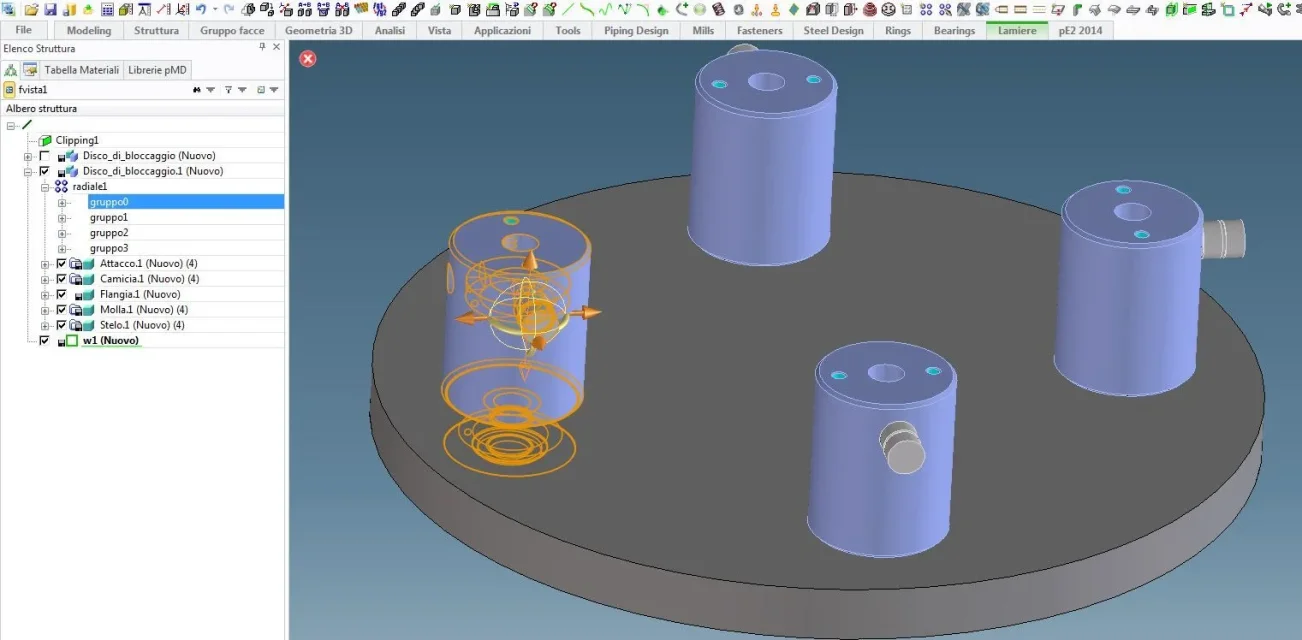
Task: Click the radiale1 pattern icon in tree
Action: [x=61, y=187]
